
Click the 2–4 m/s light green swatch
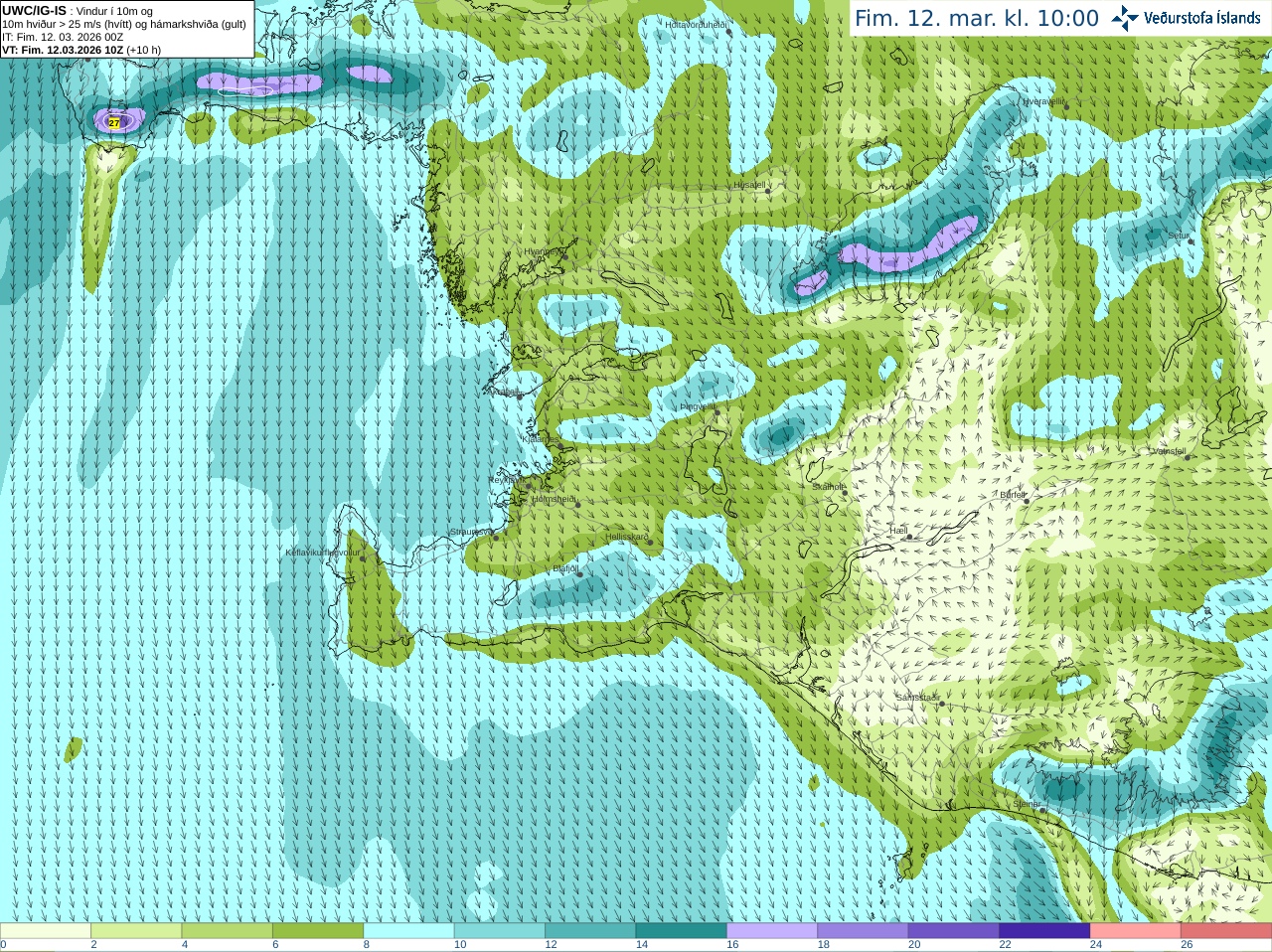click(136, 931)
